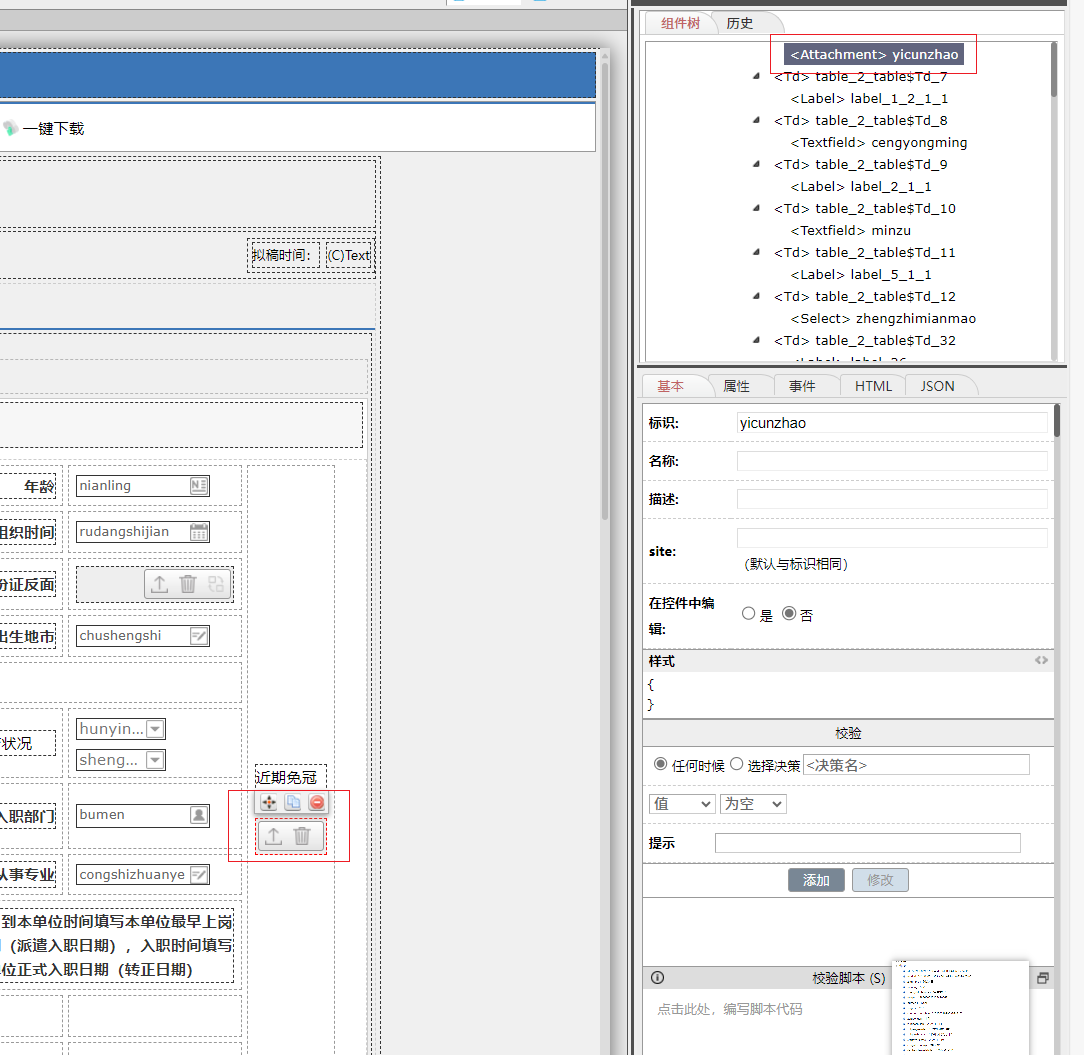Collapse table_2_table$Td_8 tree node
The width and height of the screenshot is (1084, 1055).
(756, 120)
